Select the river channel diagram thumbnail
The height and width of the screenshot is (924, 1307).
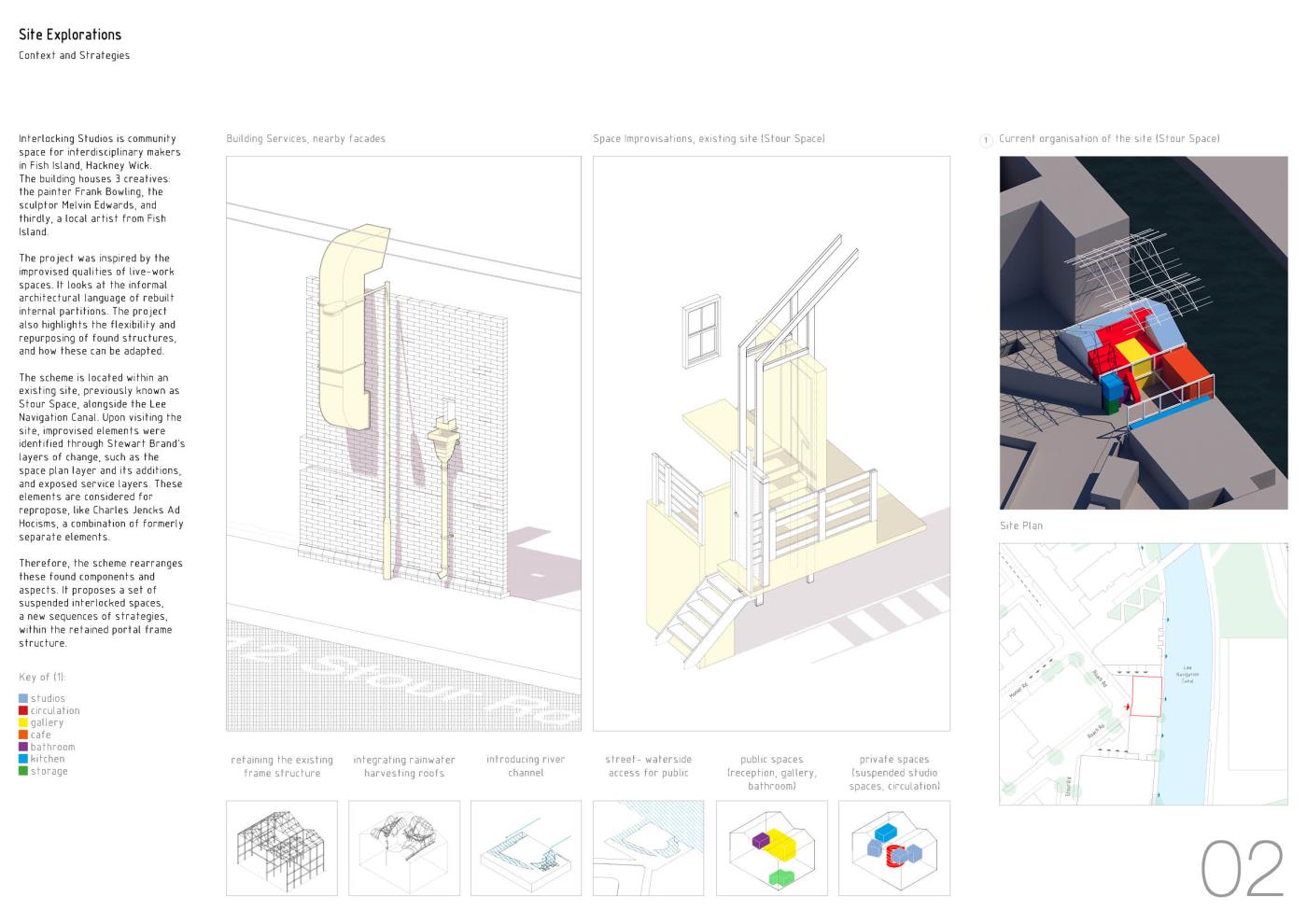pyautogui.click(x=526, y=847)
